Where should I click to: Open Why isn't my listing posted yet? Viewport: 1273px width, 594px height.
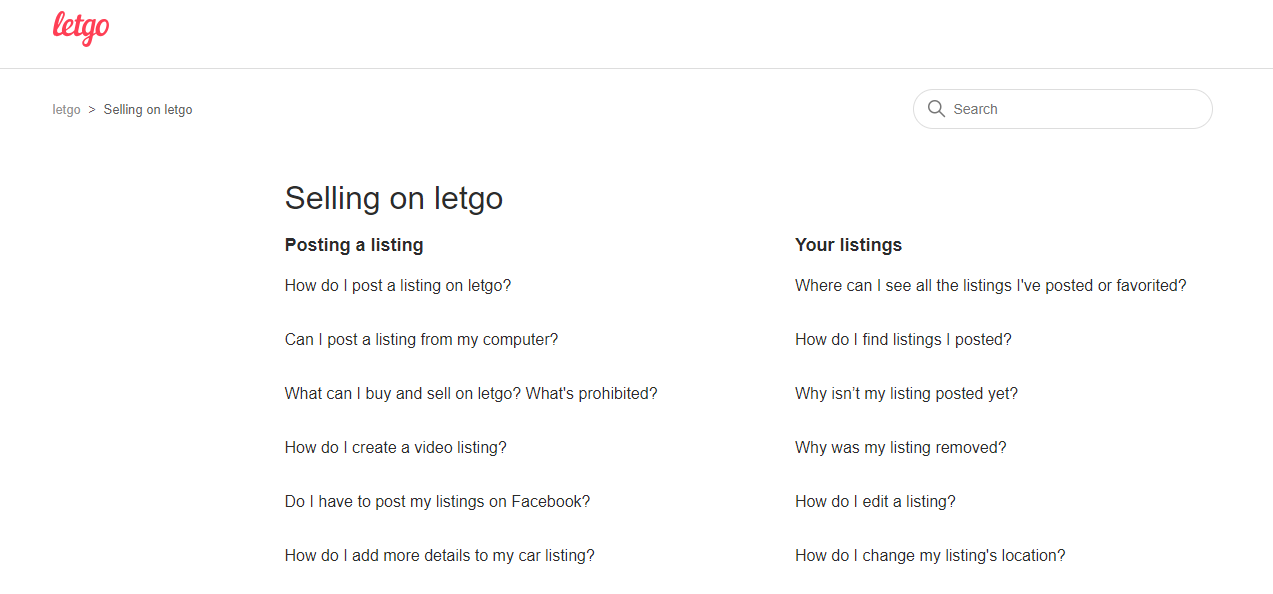[906, 393]
